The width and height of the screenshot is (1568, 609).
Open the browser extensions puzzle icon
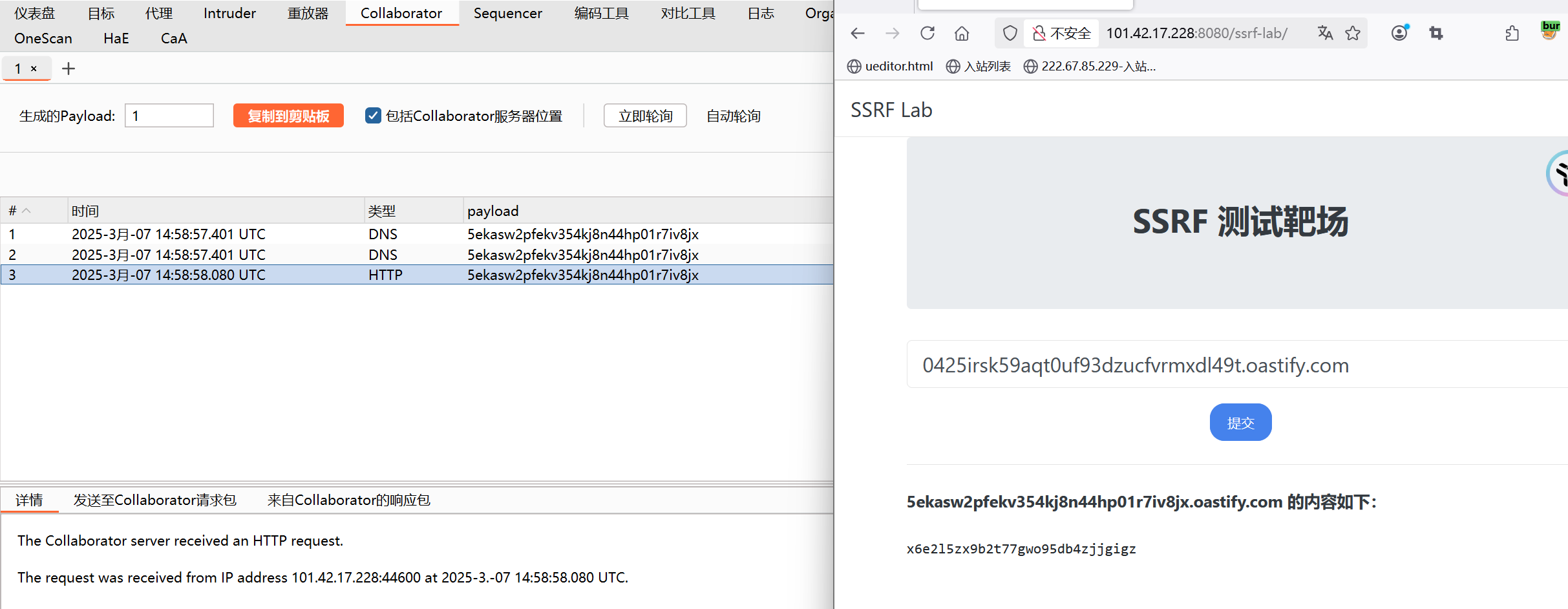[1512, 34]
